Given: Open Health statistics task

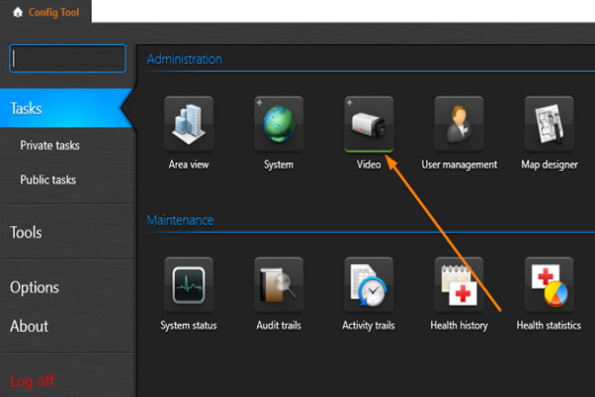Looking at the screenshot, I should (549, 285).
